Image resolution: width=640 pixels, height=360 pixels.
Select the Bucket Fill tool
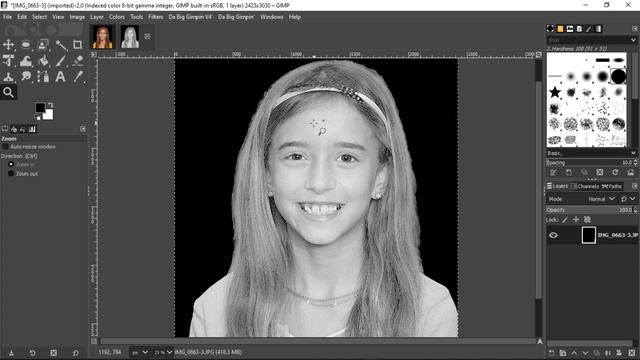[43, 60]
